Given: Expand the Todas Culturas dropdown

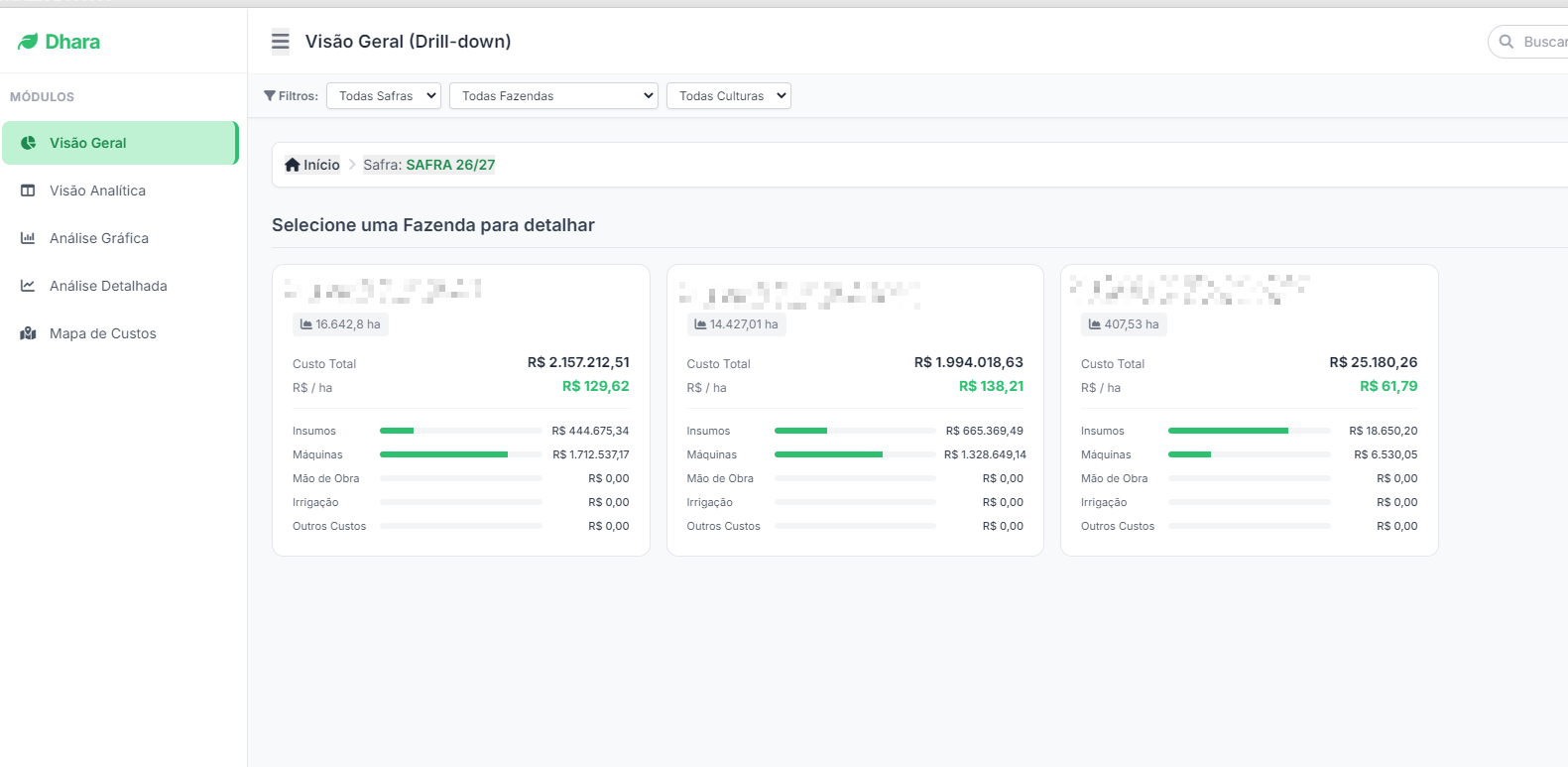Looking at the screenshot, I should [729, 96].
